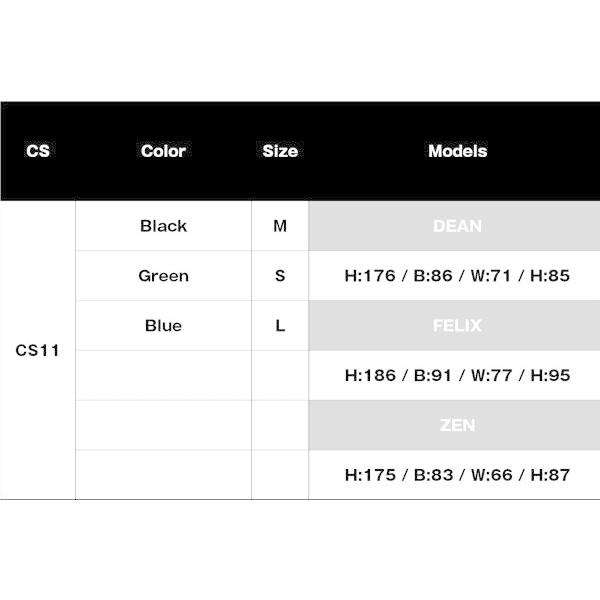Viewport: 600px width, 600px height.
Task: Select the CS11 product code cell
Action: [38, 351]
